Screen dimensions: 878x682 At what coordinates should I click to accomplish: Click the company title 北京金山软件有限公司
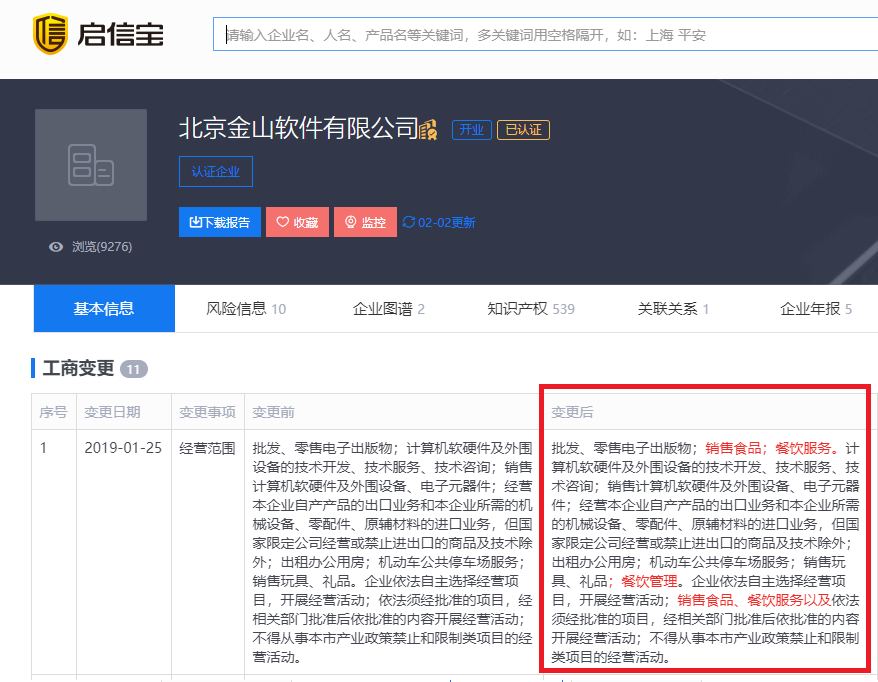pos(298,128)
